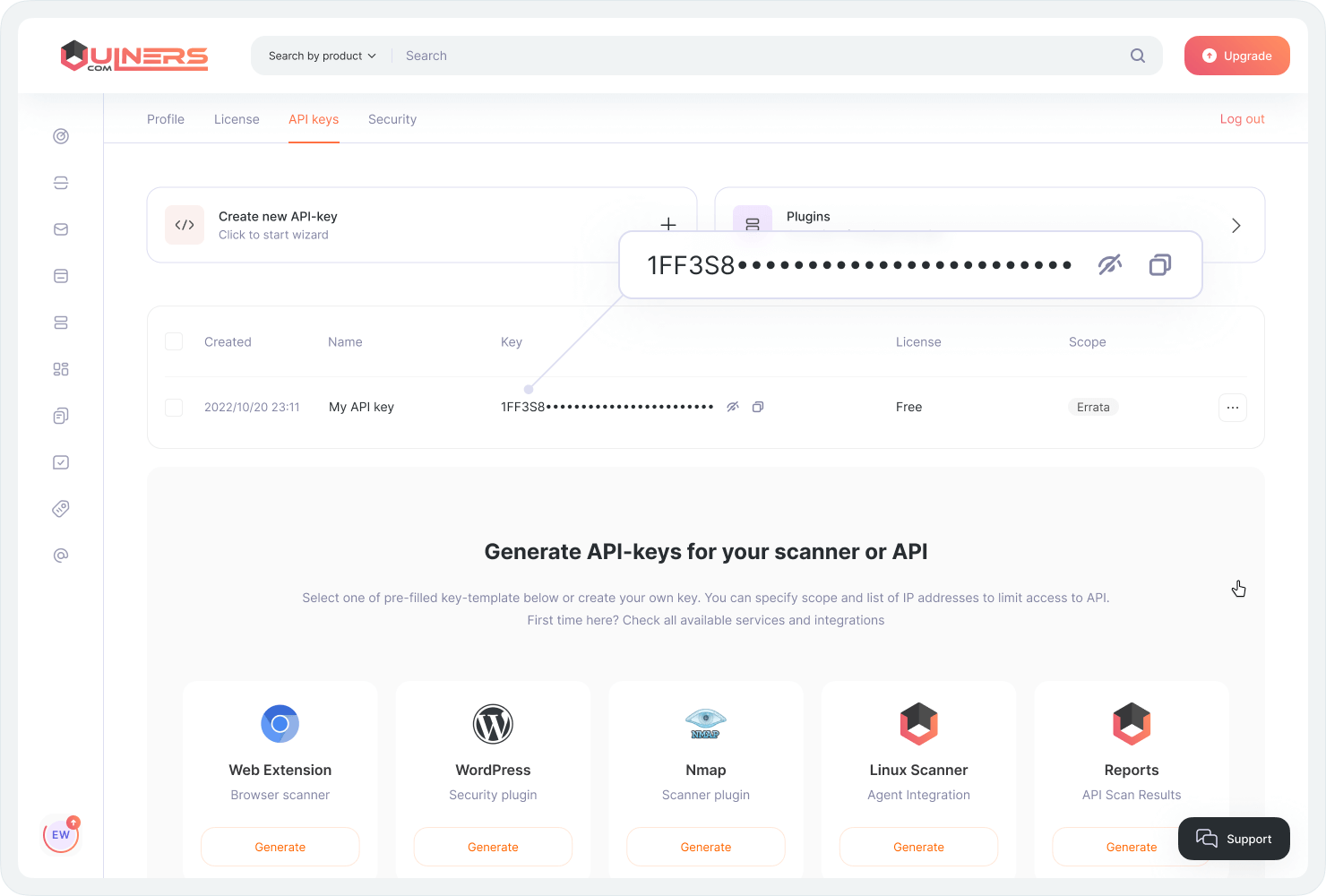Click the Plugins panel icon
The image size is (1326, 896).
753,221
